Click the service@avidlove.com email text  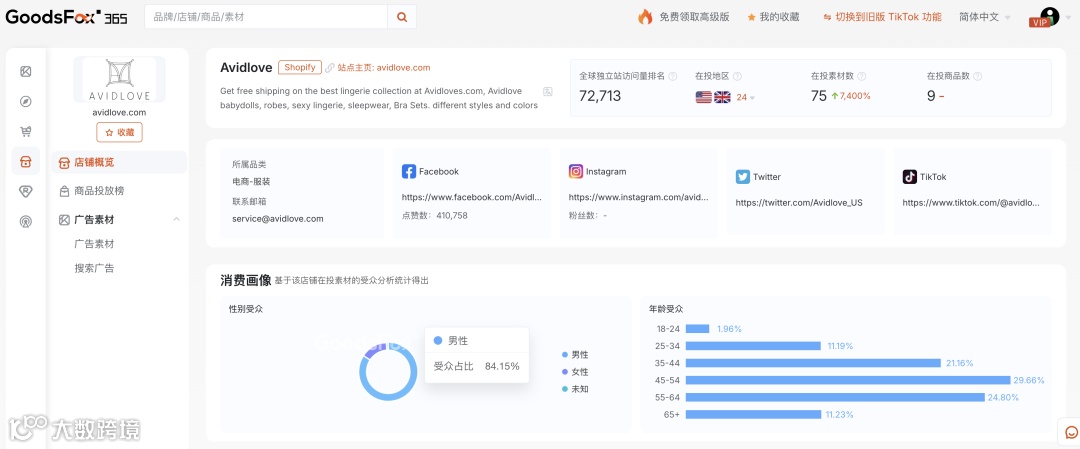278,219
